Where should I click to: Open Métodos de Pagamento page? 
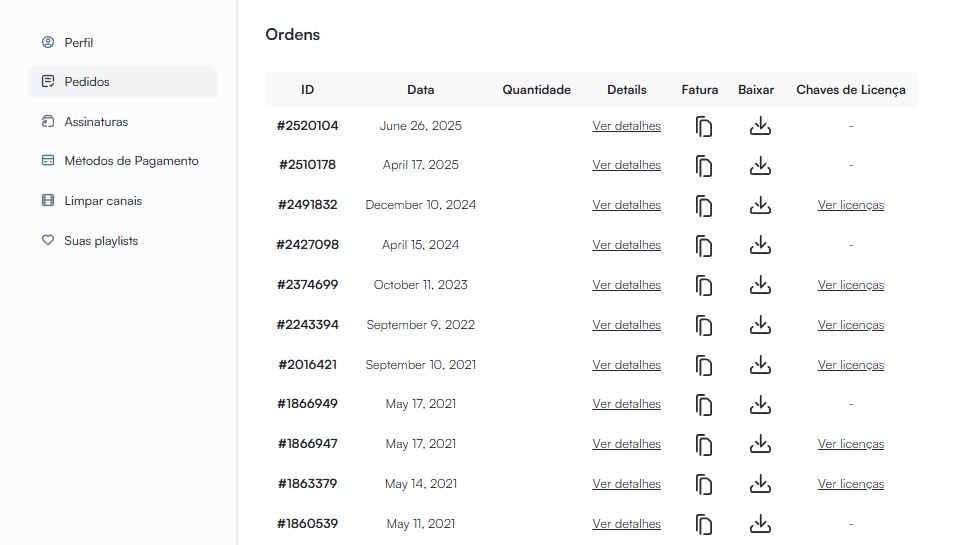coord(131,161)
